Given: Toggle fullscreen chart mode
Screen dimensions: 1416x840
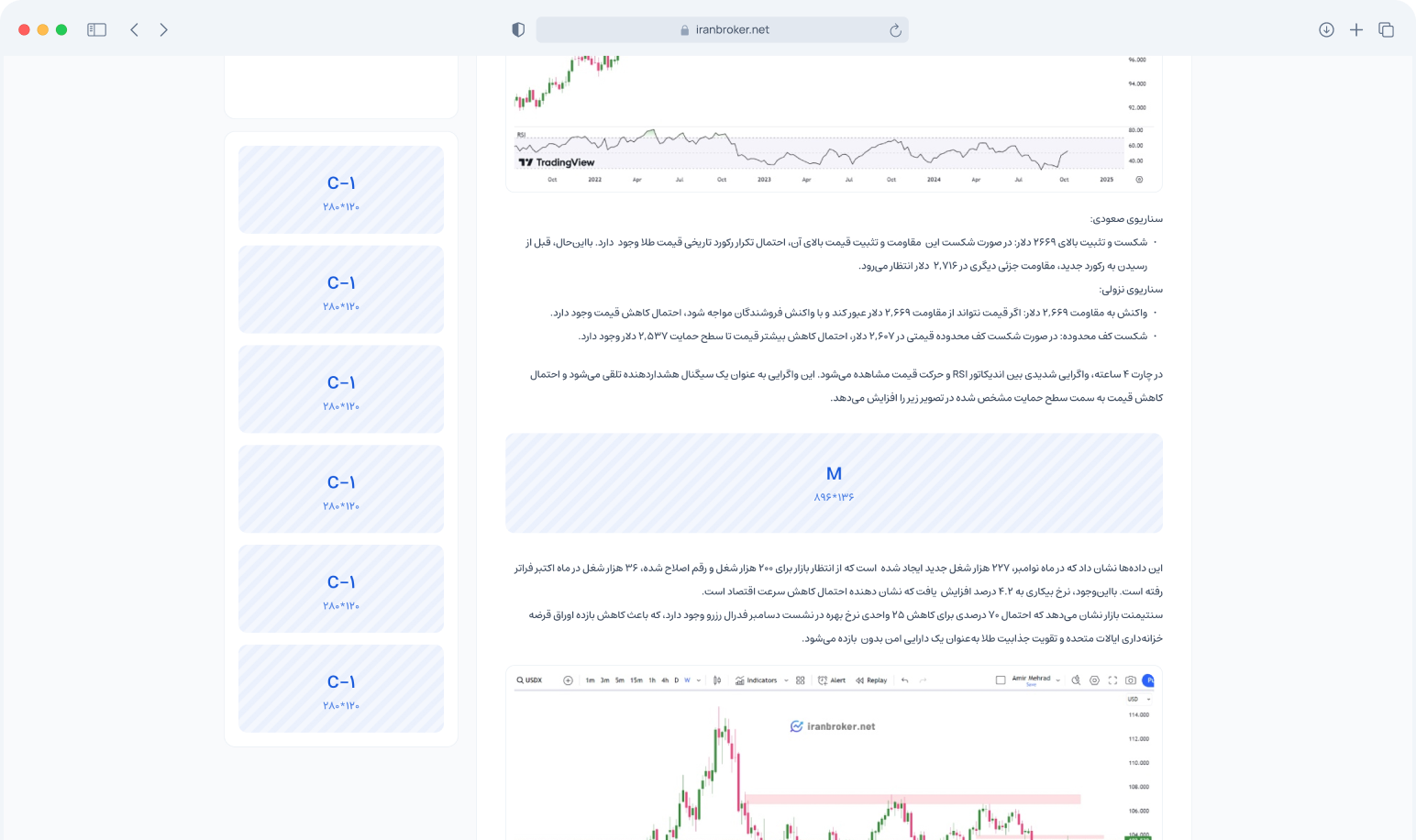Looking at the screenshot, I should 1112,680.
